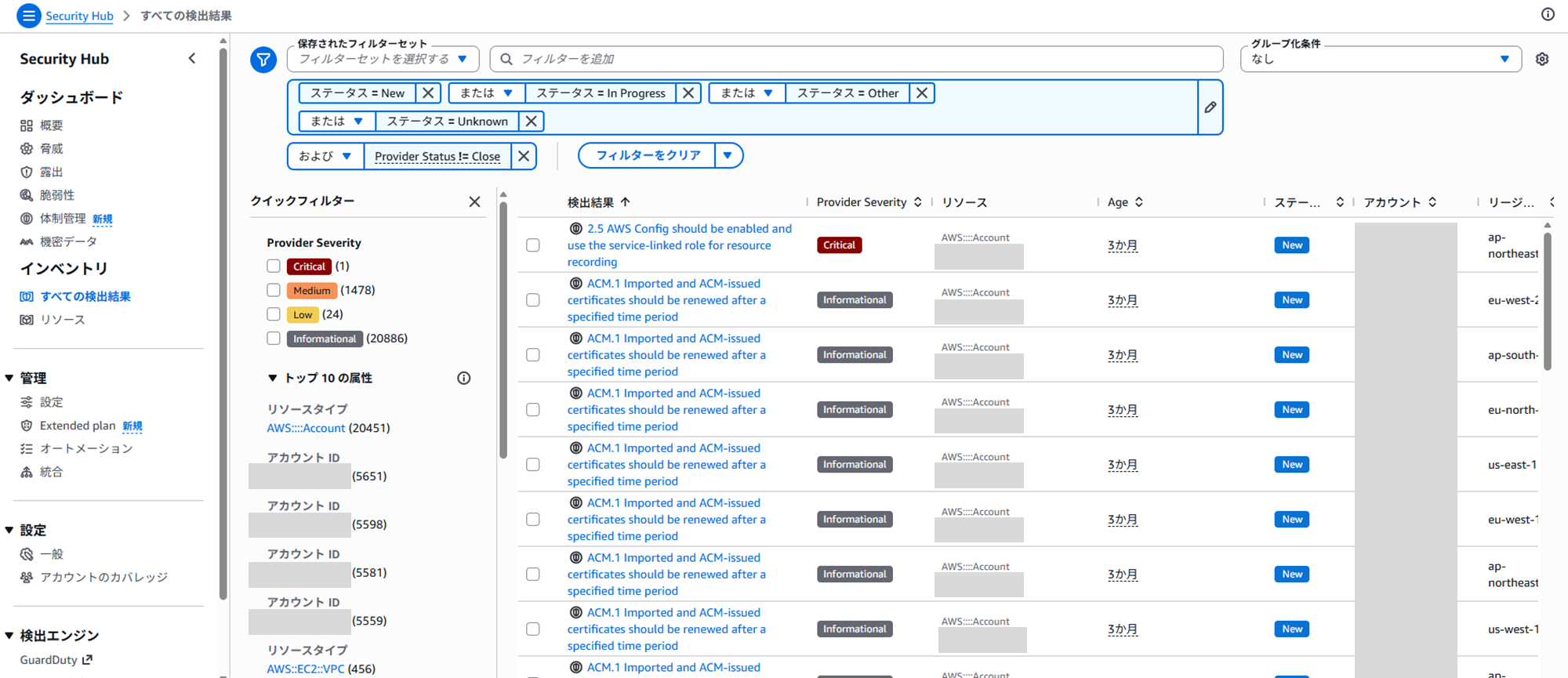Check the Low severity quick filter
The image size is (1568, 678).
tap(274, 314)
